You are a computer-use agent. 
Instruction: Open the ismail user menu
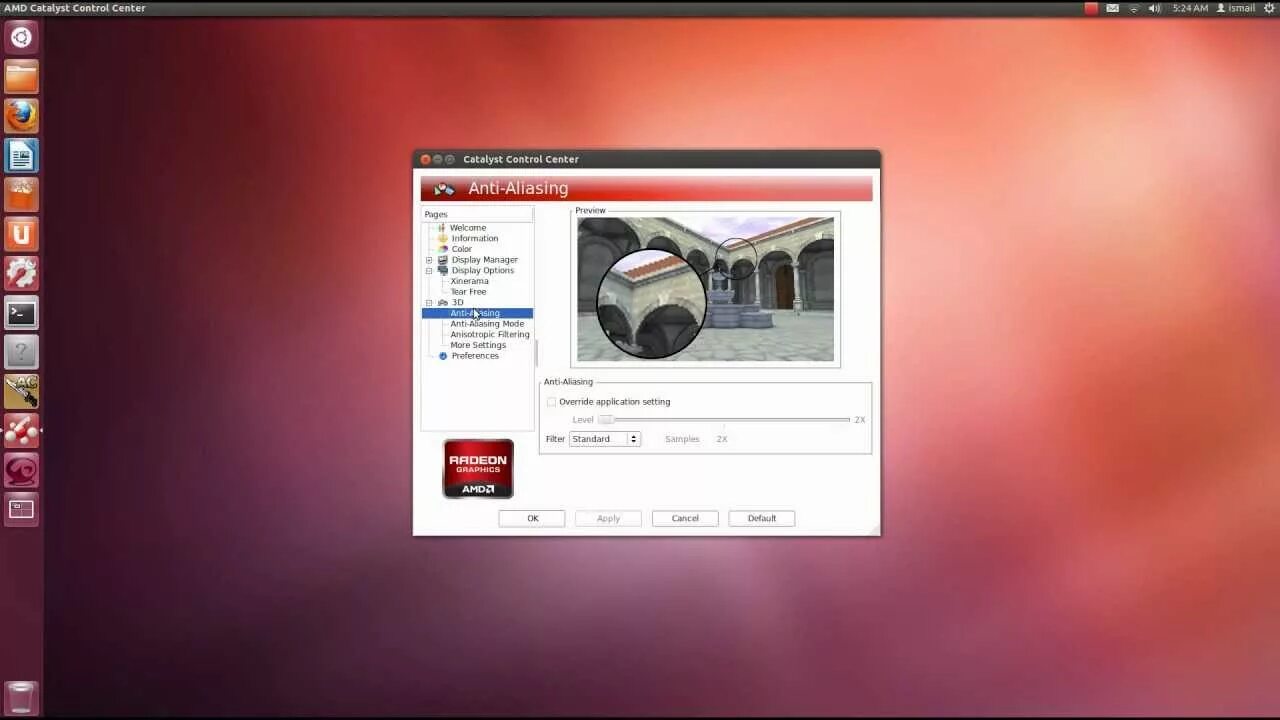(x=1235, y=8)
